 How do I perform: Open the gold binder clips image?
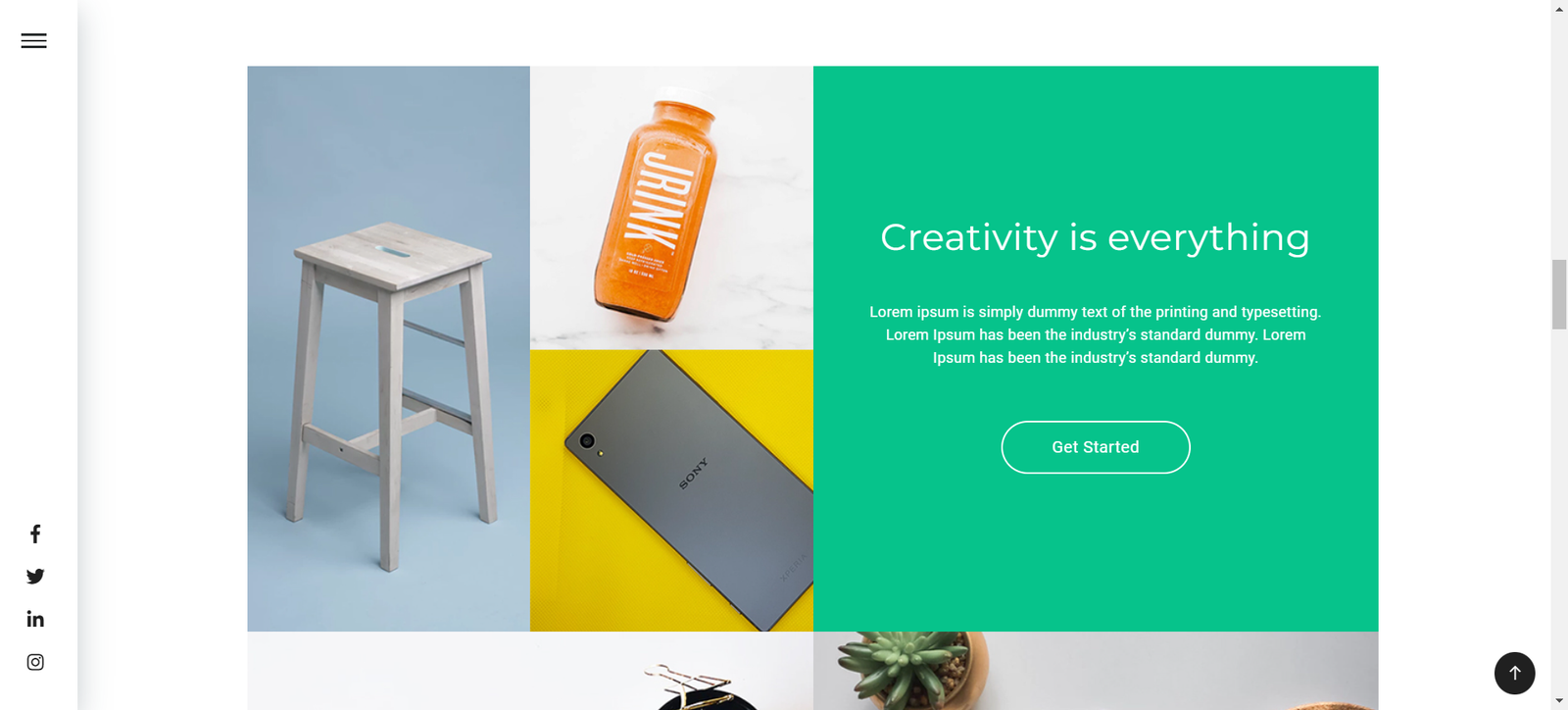point(530,671)
